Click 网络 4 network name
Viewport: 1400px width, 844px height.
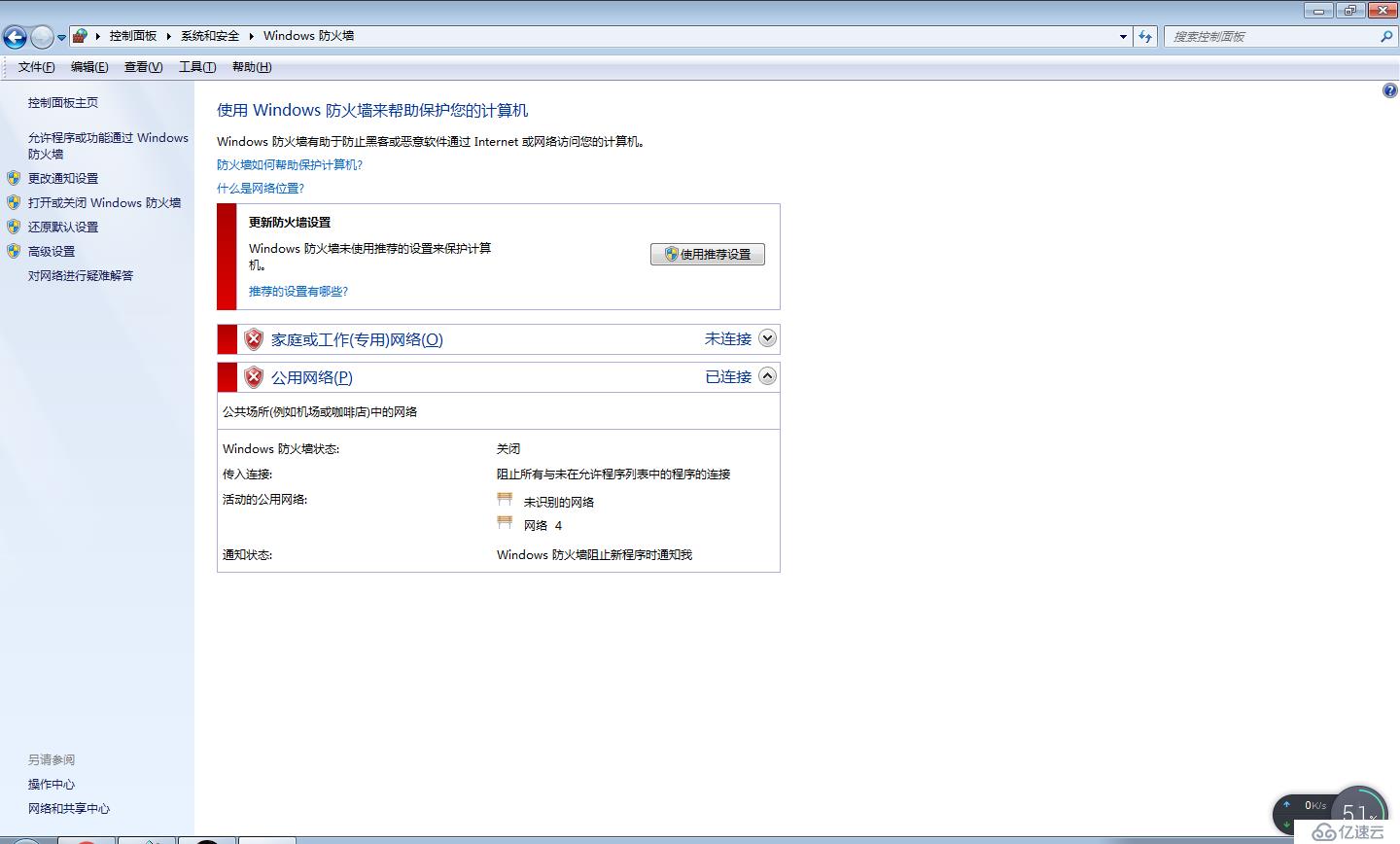coord(542,526)
